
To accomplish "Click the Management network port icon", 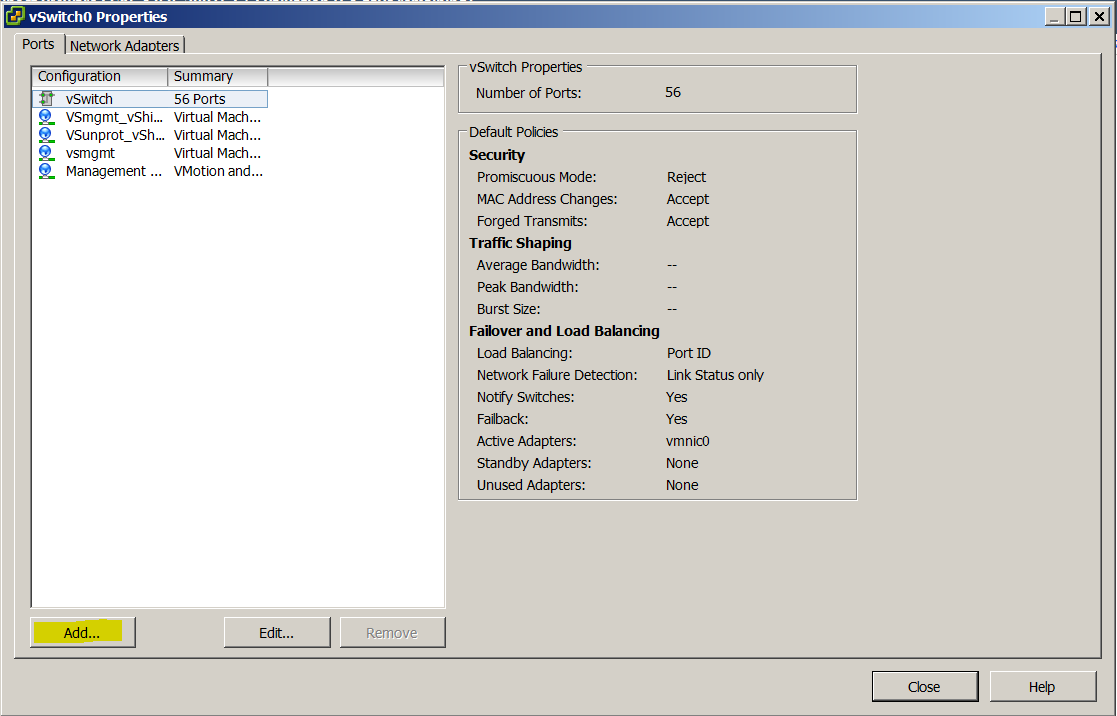I will (x=46, y=171).
